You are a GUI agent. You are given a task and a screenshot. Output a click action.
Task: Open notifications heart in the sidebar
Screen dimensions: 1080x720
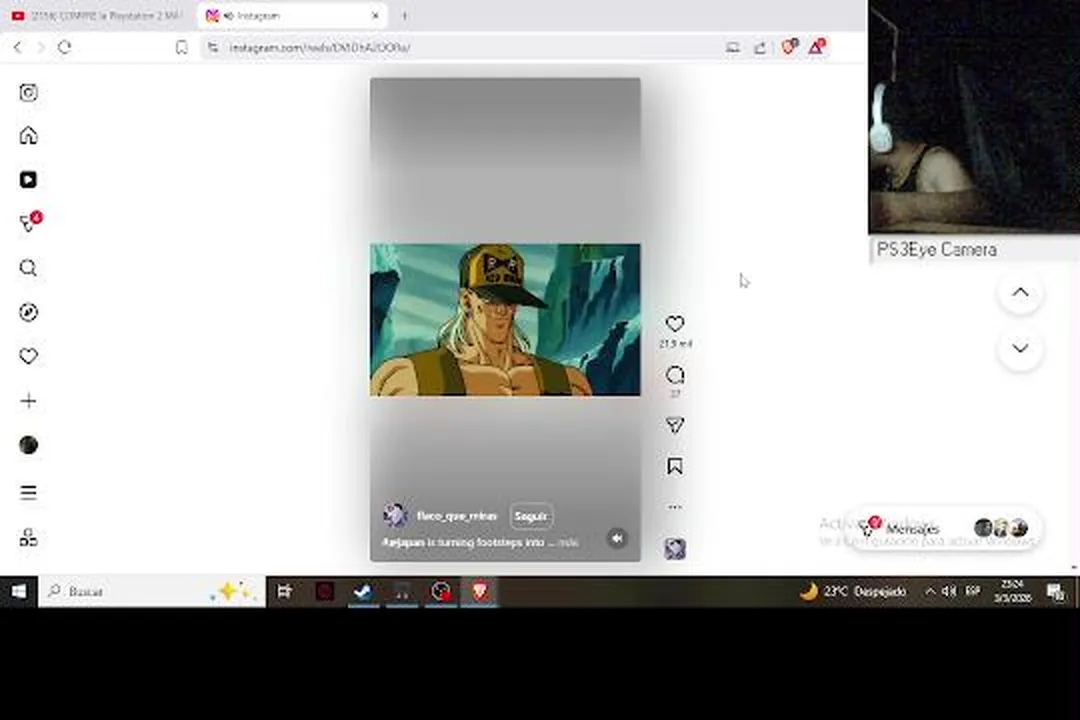click(28, 356)
